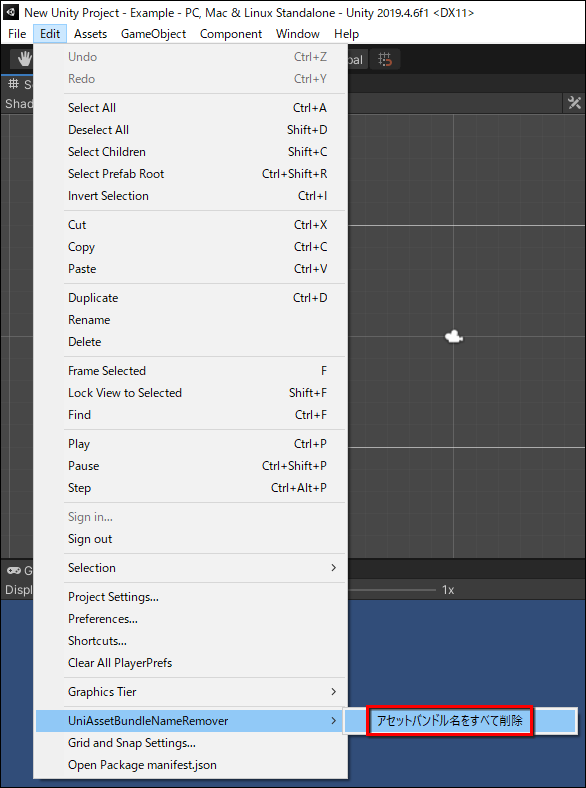586x788 pixels.
Task: Click Cut in the Edit menu
Action: [190, 225]
